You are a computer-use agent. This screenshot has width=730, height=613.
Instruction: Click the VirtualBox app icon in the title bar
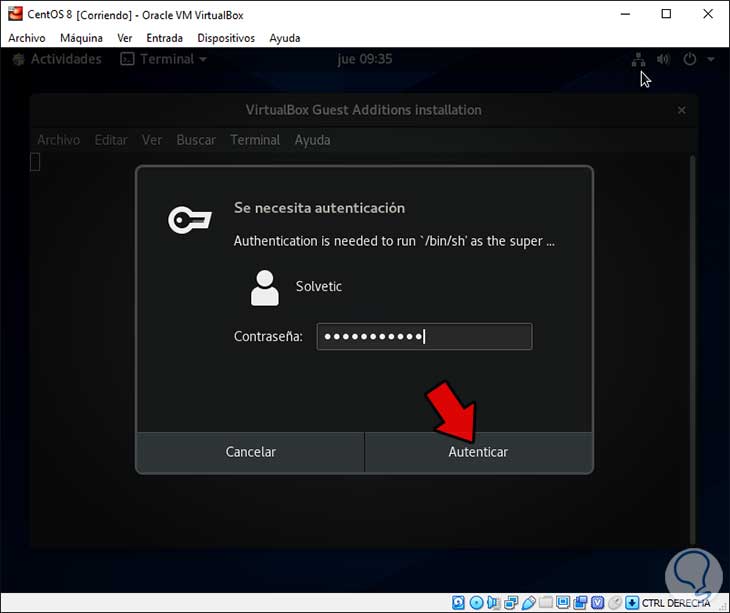point(15,13)
